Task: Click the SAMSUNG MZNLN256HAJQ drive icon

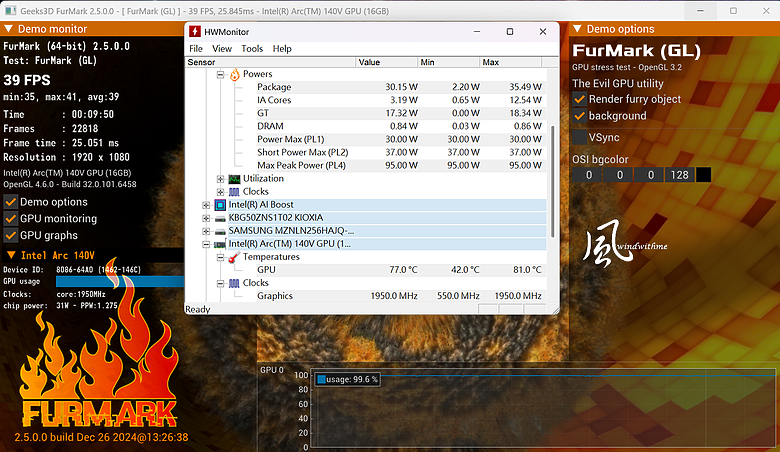Action: 220,231
